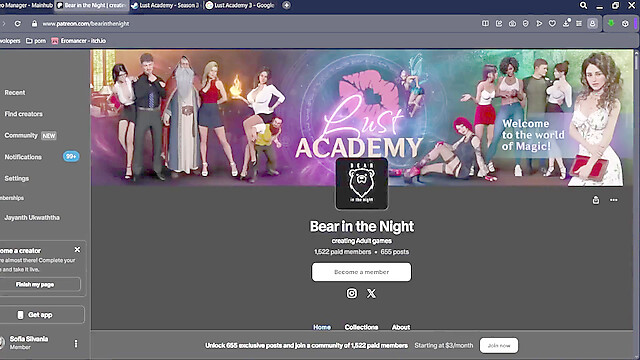Open the three-dot more options menu on creator page
The height and width of the screenshot is (360, 640).
pyautogui.click(x=613, y=200)
